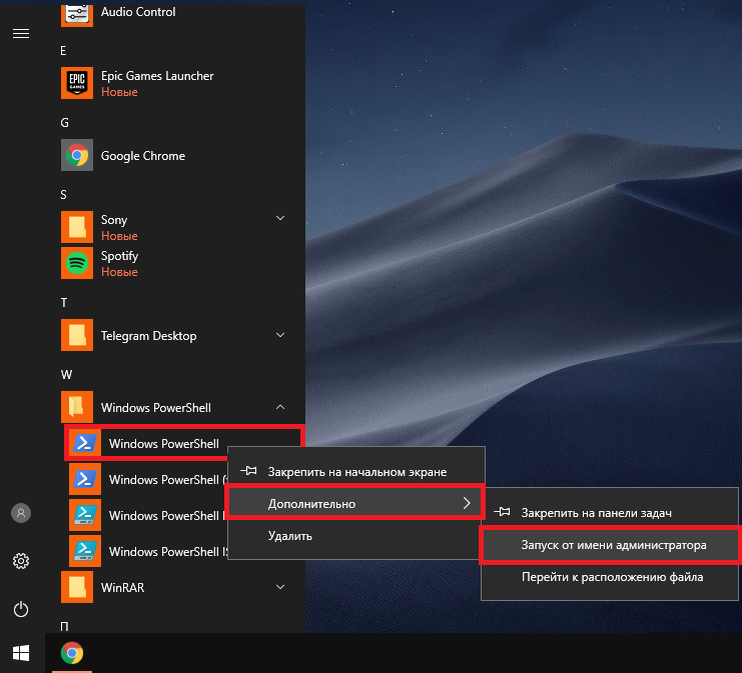Collapse the Windows PowerShell folder chevron
The image size is (742, 673).
coord(280,407)
